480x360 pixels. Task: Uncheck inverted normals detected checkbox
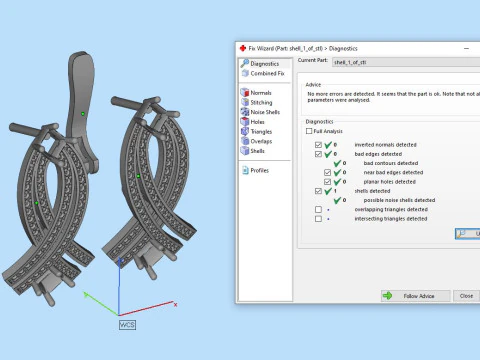click(x=318, y=145)
